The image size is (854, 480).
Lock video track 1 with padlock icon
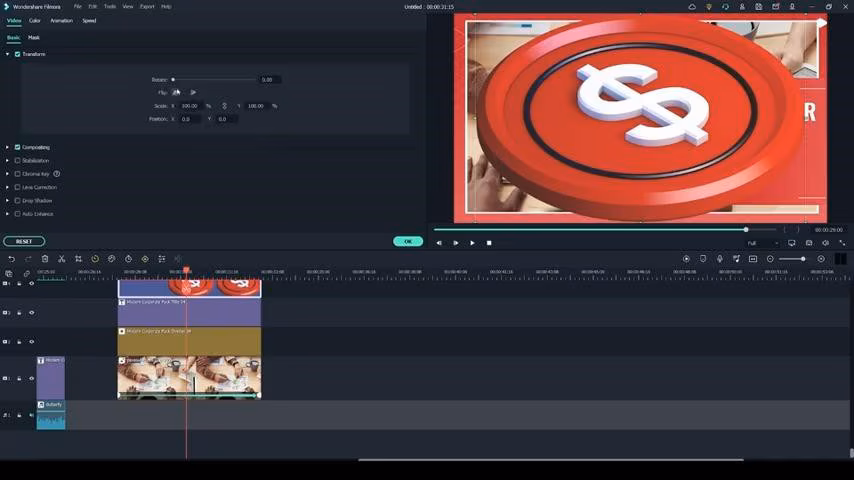click(19, 378)
